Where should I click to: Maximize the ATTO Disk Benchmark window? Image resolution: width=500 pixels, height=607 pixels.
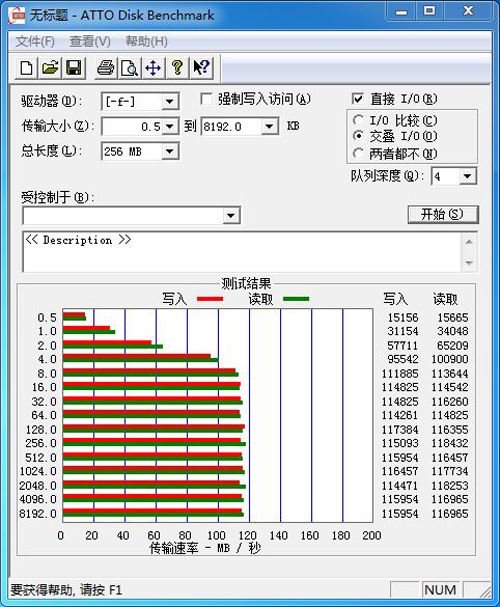point(430,11)
